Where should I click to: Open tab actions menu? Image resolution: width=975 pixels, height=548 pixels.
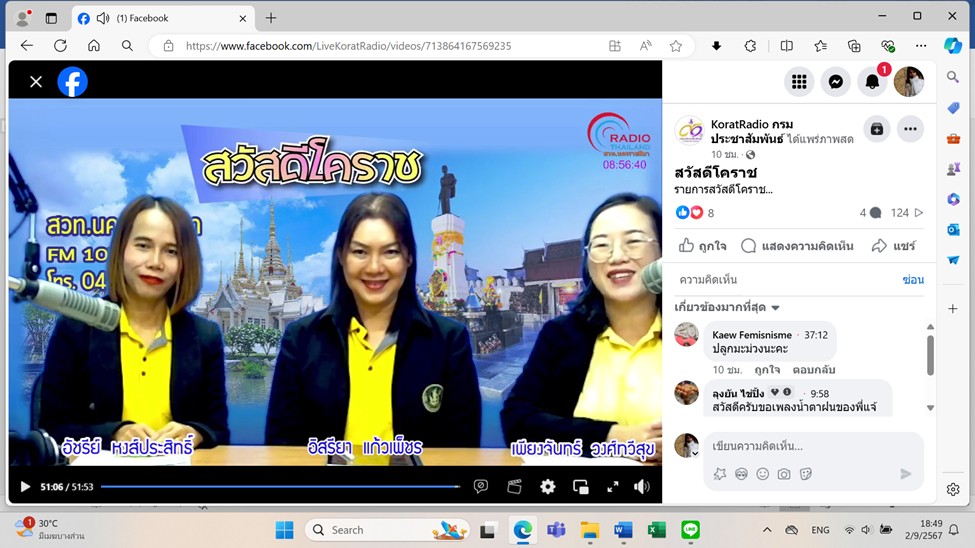(x=51, y=18)
